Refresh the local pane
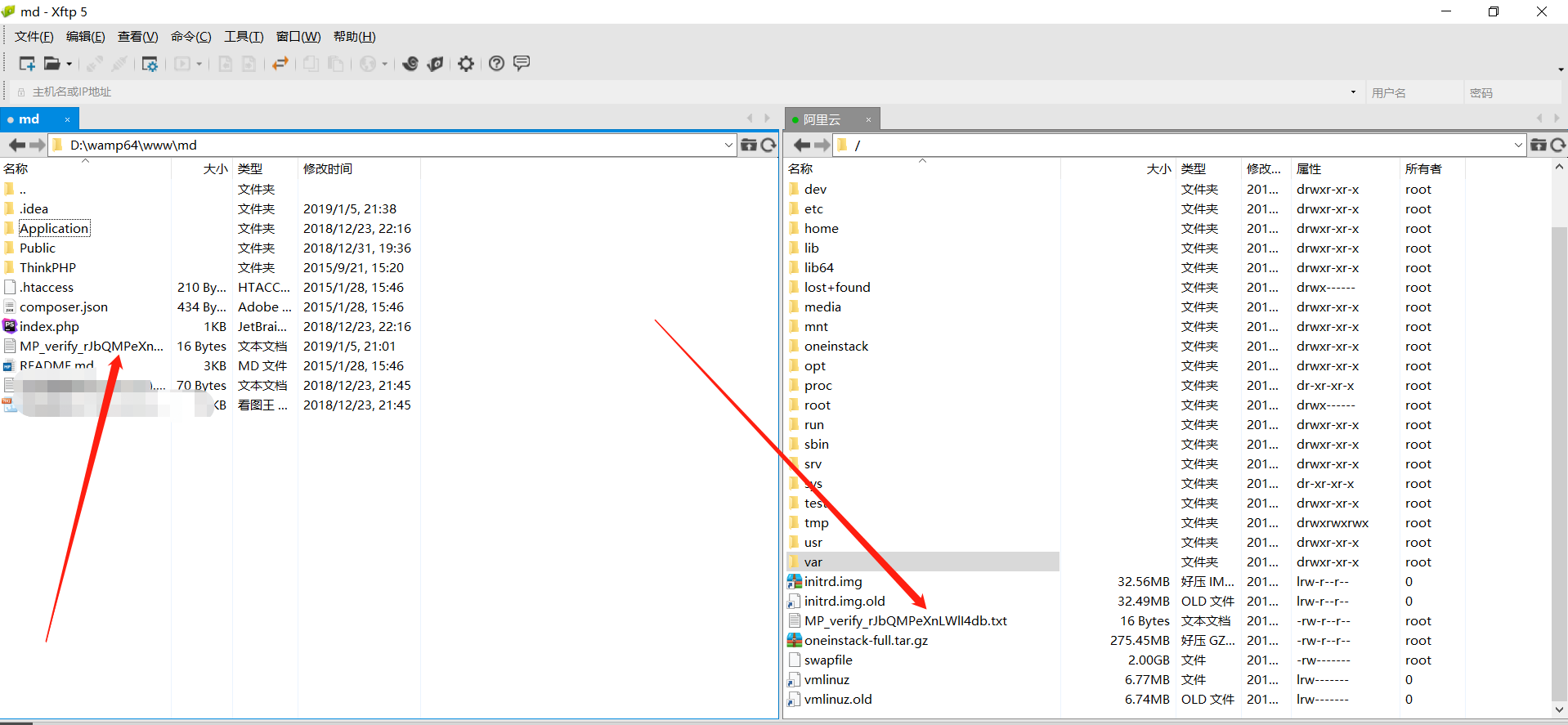The height and width of the screenshot is (725, 1568). click(768, 145)
